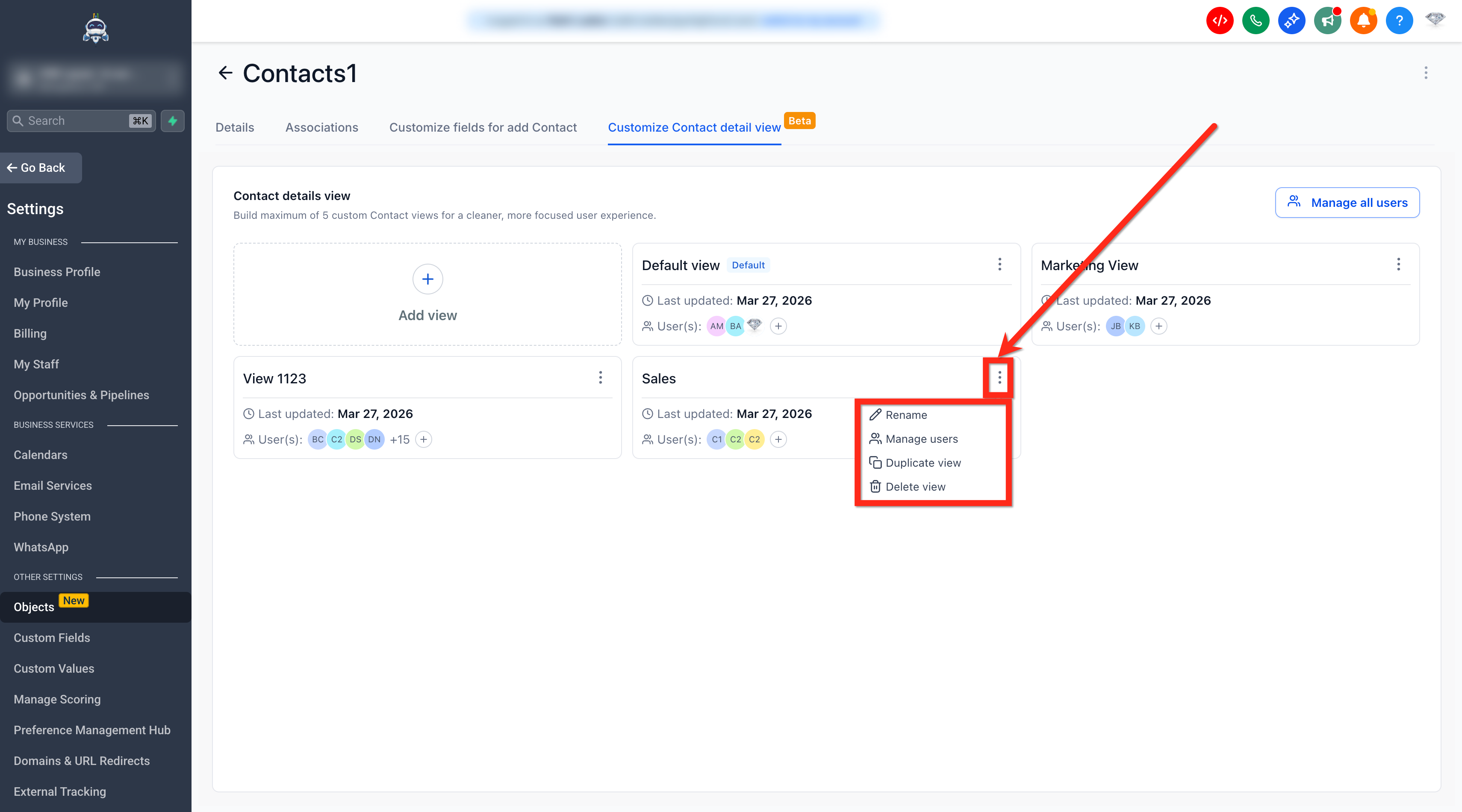Click the Manage all users button

[x=1347, y=203]
